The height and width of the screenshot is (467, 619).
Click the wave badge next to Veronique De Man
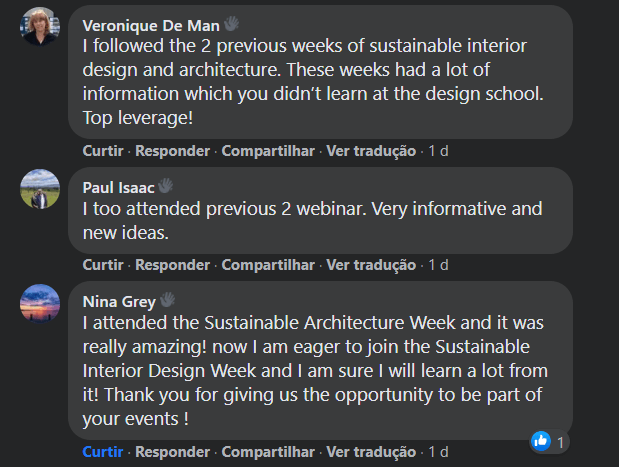point(231,23)
